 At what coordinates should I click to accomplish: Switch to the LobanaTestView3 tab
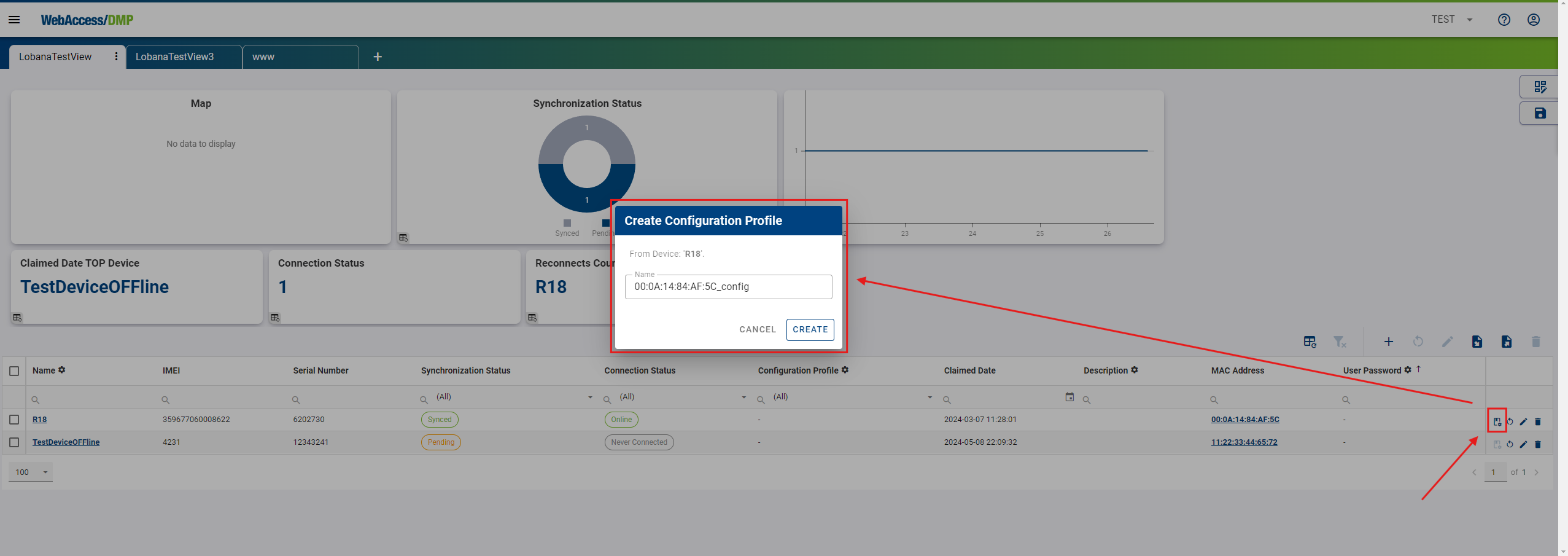(174, 57)
